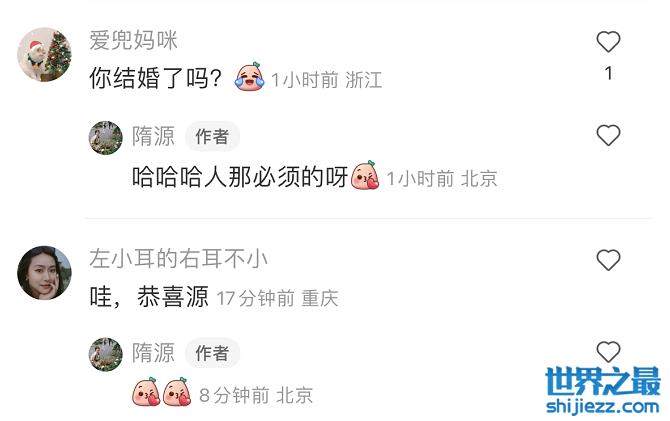Tap the 作者 badge in the second reply
The width and height of the screenshot is (670, 421).
click(x=212, y=353)
